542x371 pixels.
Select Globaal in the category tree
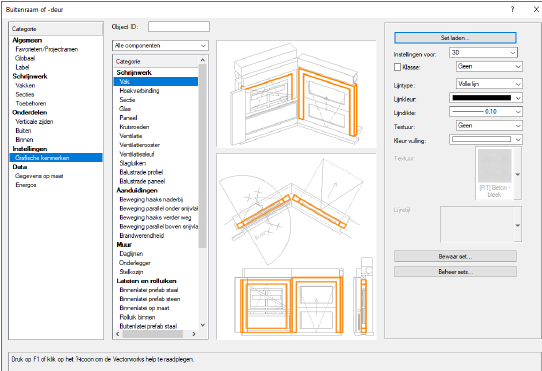25,58
